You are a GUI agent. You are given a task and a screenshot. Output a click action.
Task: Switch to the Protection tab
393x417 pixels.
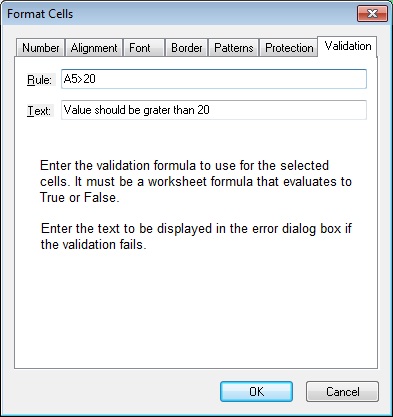[289, 48]
